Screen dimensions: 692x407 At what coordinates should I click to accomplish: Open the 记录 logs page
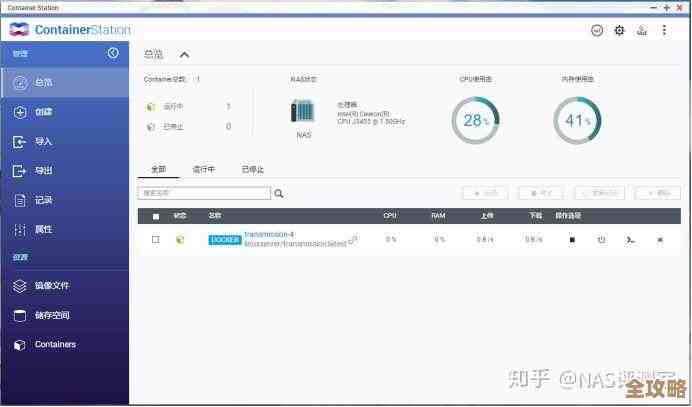point(65,200)
